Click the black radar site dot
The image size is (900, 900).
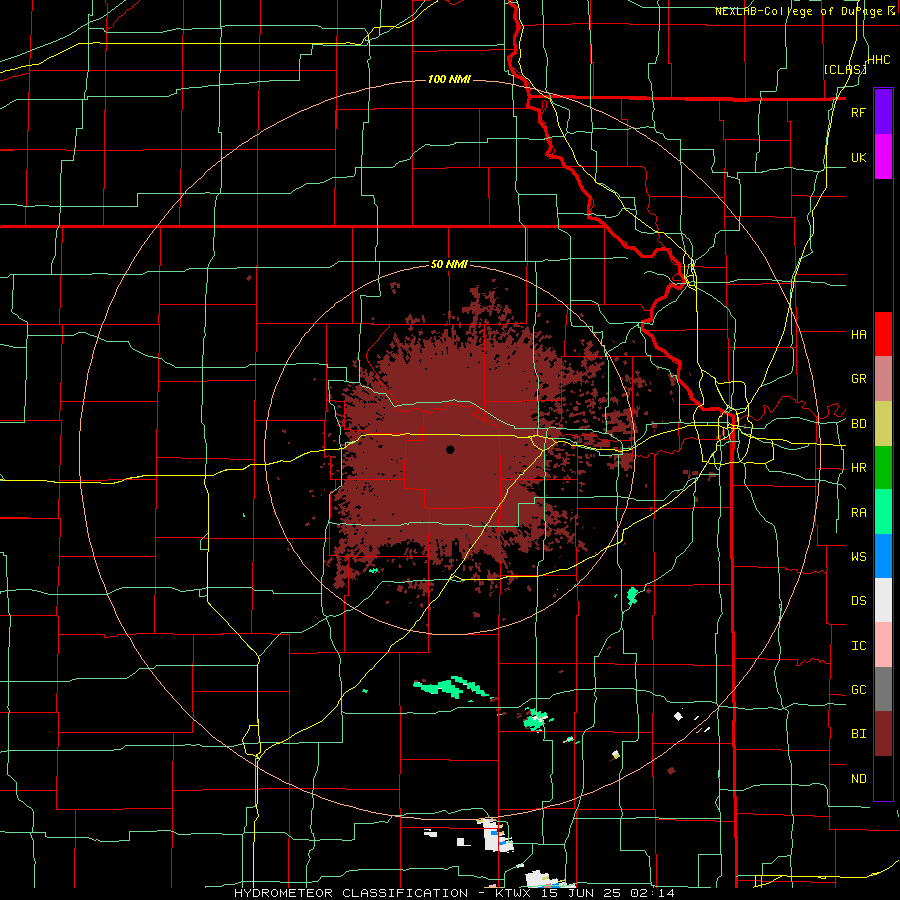[x=450, y=449]
